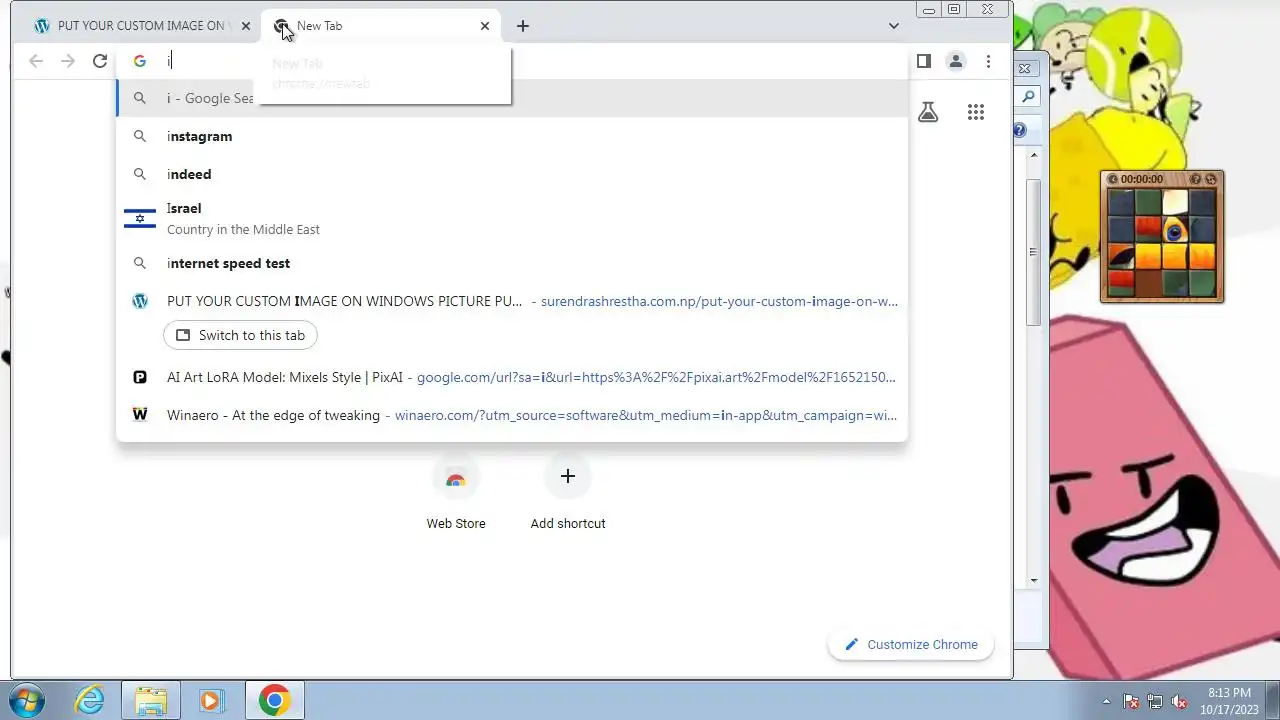Click the Show desktop strip
The height and width of the screenshot is (720, 1280).
click(1273, 700)
